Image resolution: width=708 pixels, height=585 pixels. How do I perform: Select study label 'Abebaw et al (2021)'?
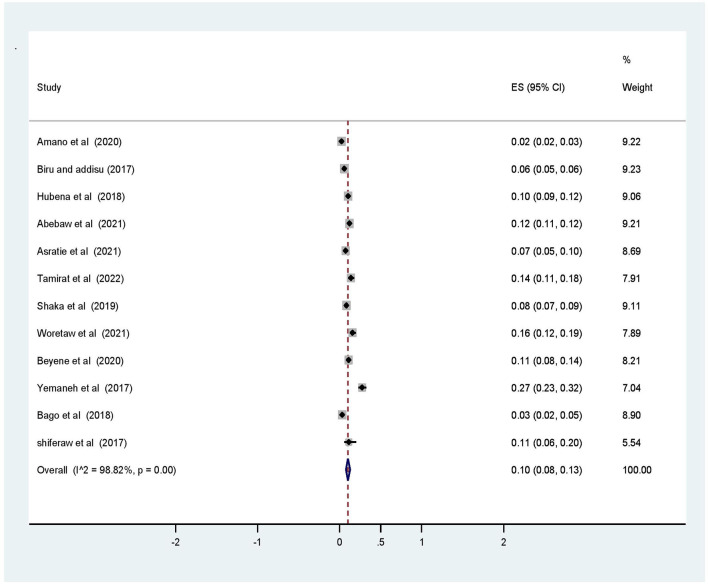click(81, 224)
